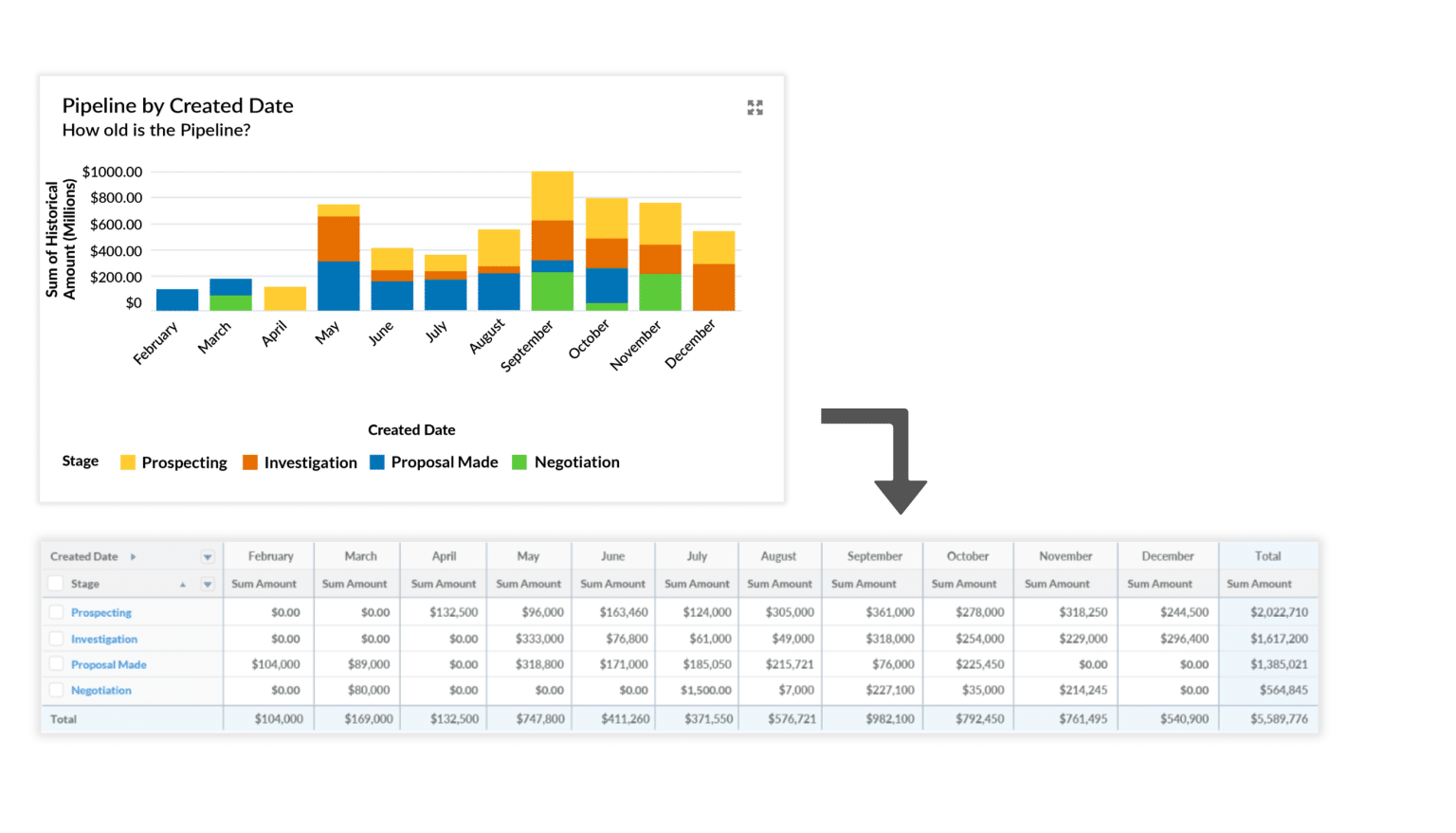Click the Total column header
This screenshot has height=833, width=1456.
click(x=1268, y=556)
